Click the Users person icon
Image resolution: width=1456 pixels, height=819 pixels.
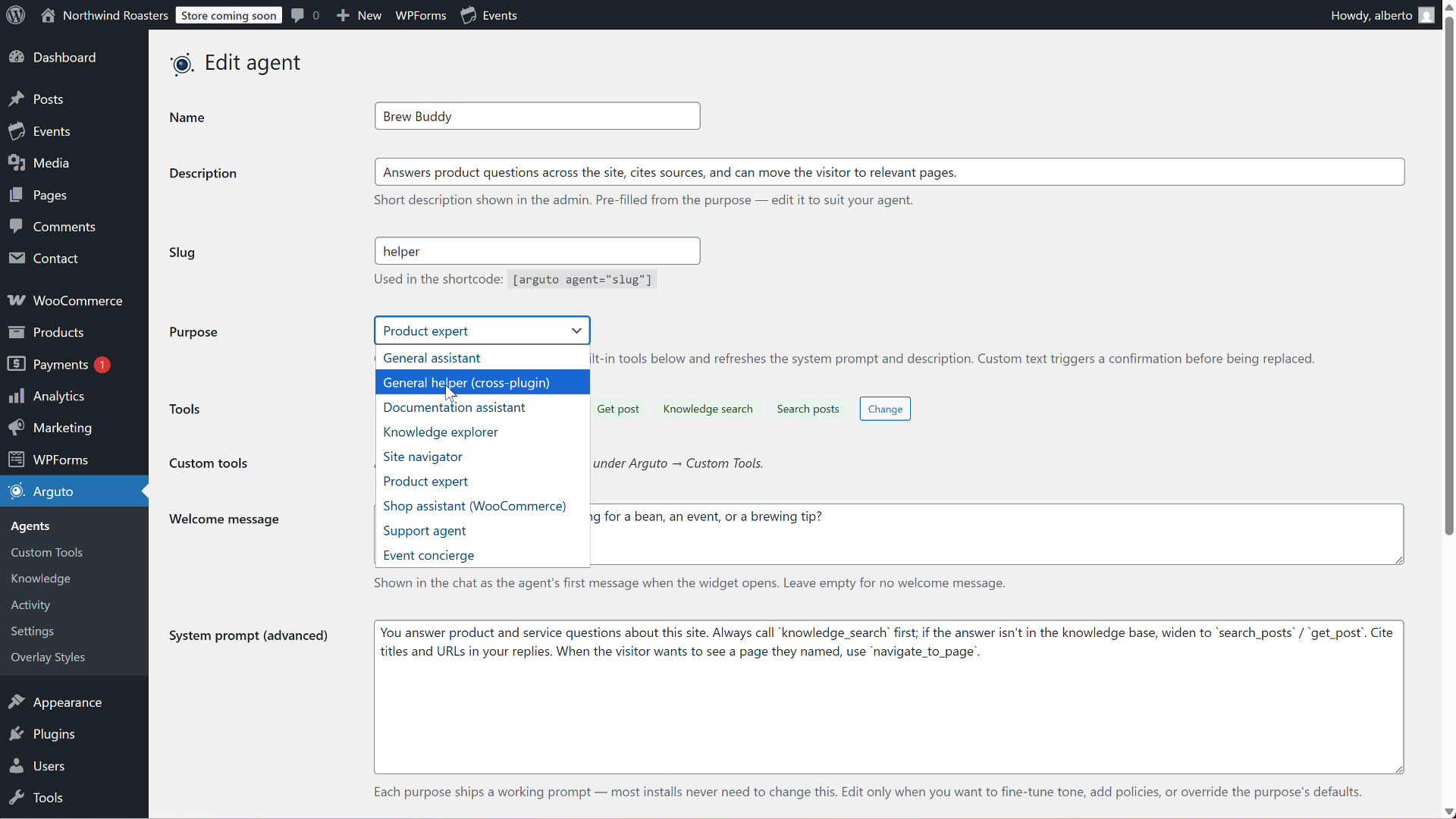(x=17, y=766)
